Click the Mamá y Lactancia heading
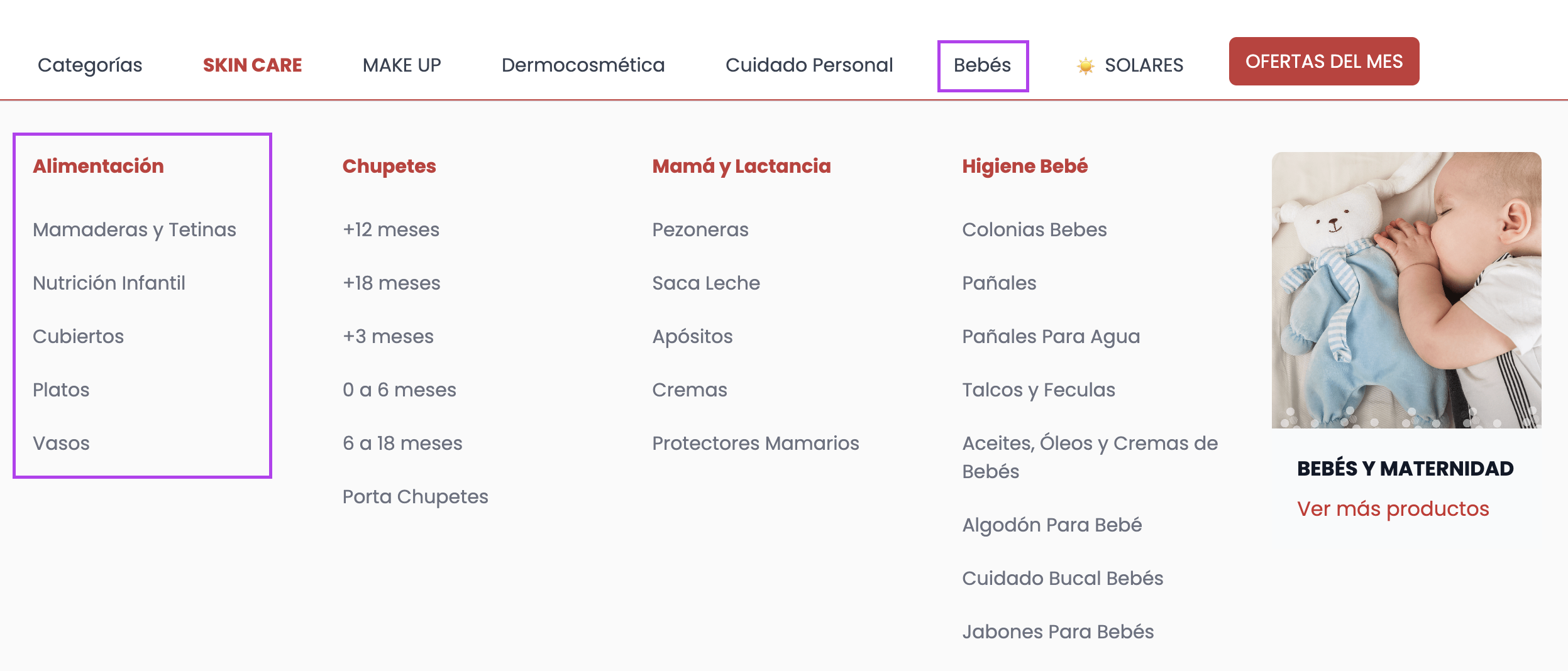The height and width of the screenshot is (671, 1568). pos(741,166)
